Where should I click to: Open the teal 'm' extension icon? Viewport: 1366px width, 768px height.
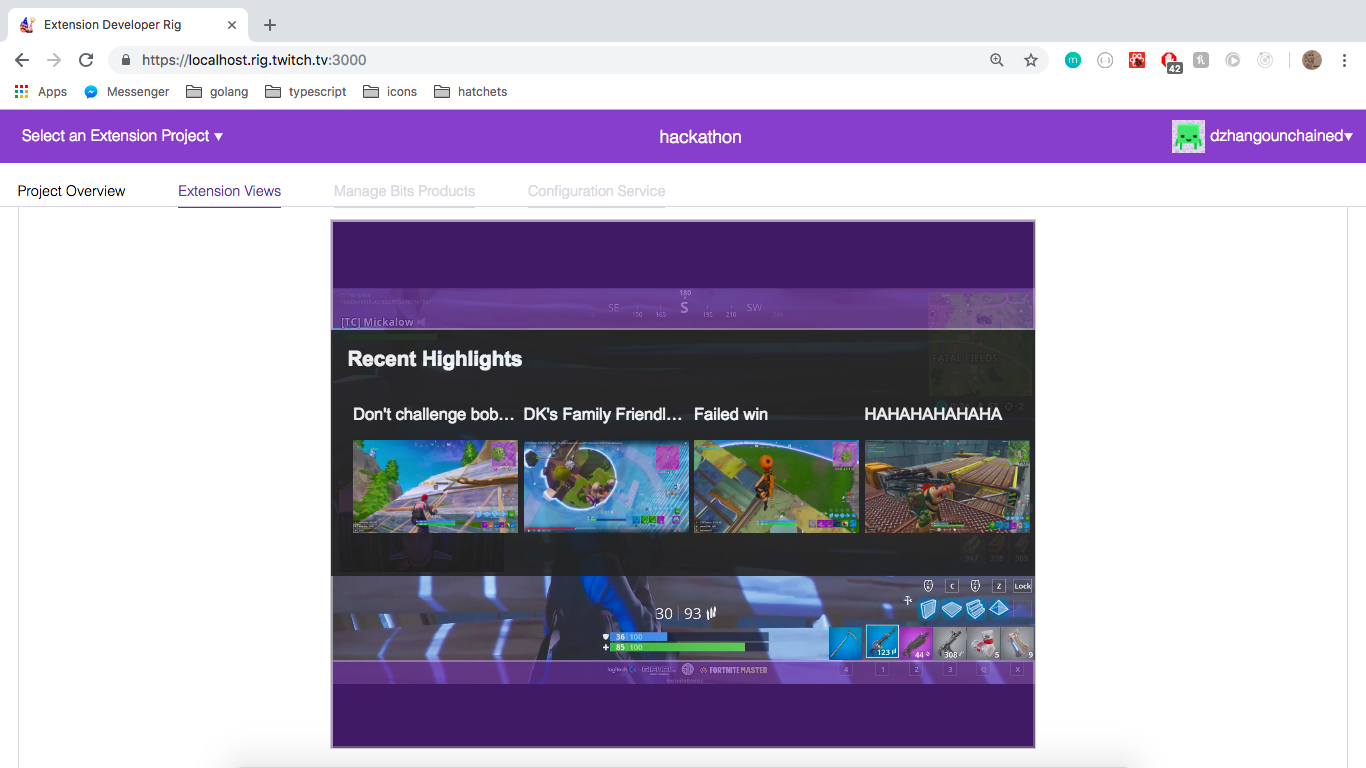(1073, 60)
